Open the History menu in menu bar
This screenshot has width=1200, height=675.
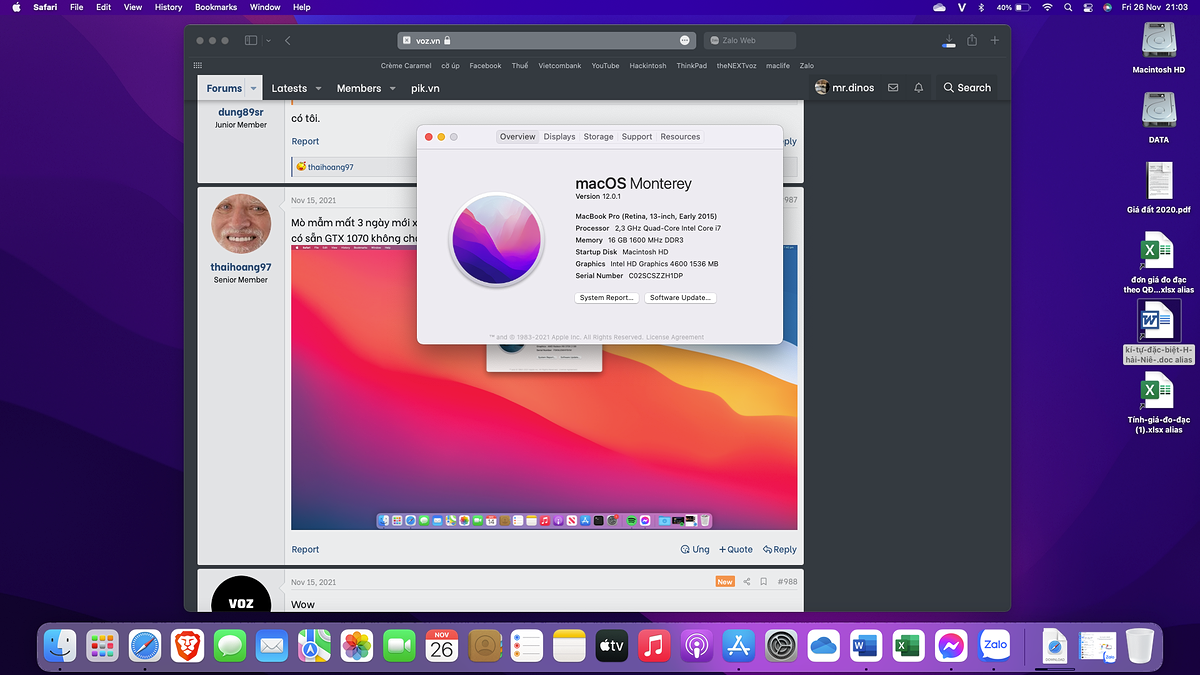(168, 7)
